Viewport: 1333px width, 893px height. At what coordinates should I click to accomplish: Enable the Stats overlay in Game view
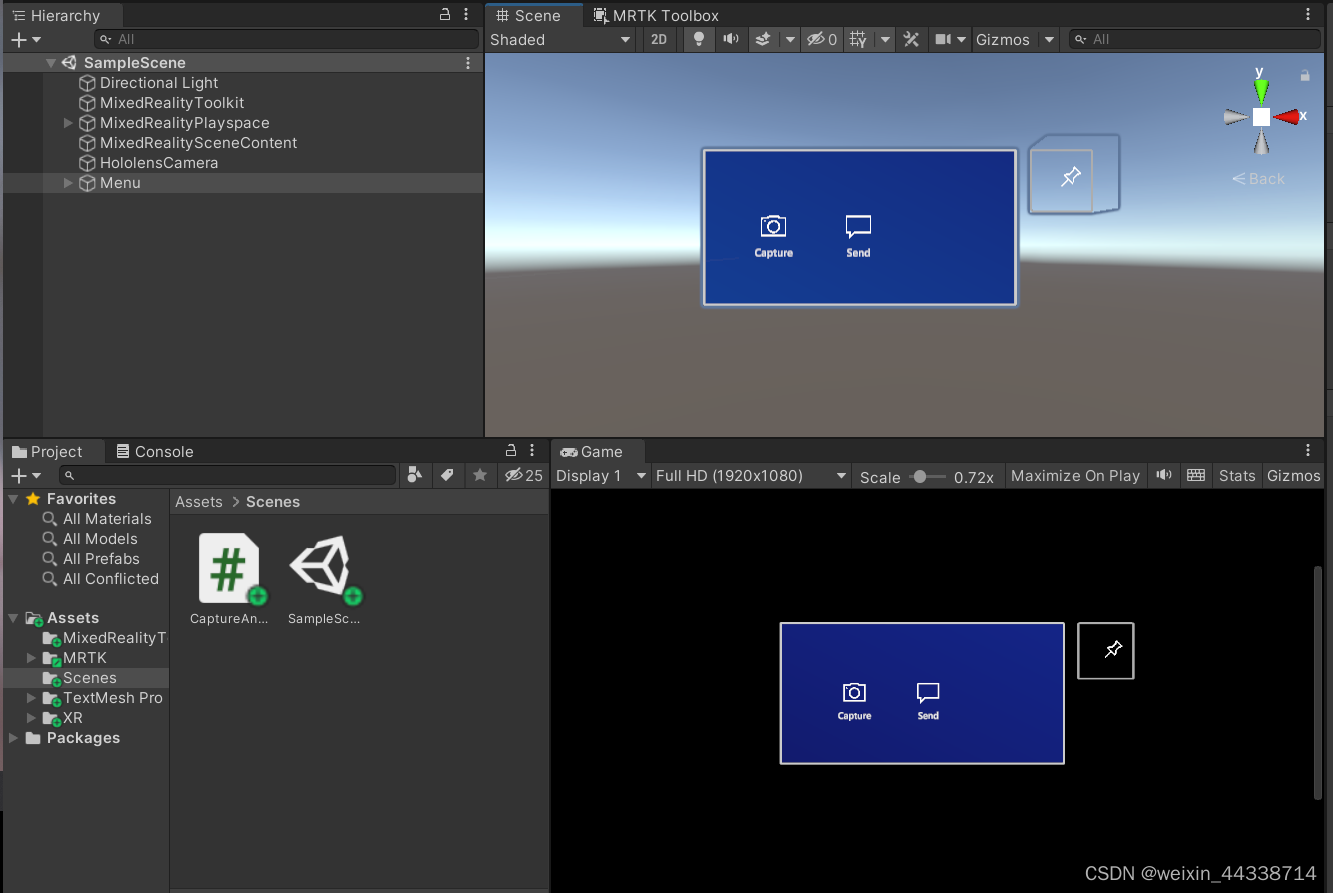(x=1237, y=475)
